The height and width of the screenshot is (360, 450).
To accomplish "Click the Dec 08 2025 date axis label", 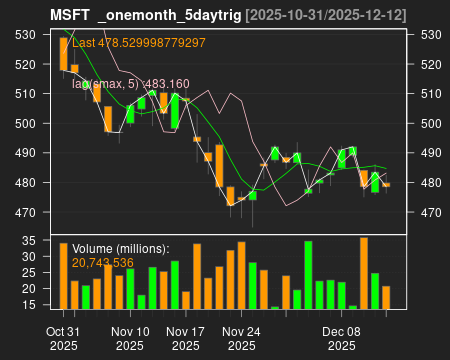I will [341, 339].
